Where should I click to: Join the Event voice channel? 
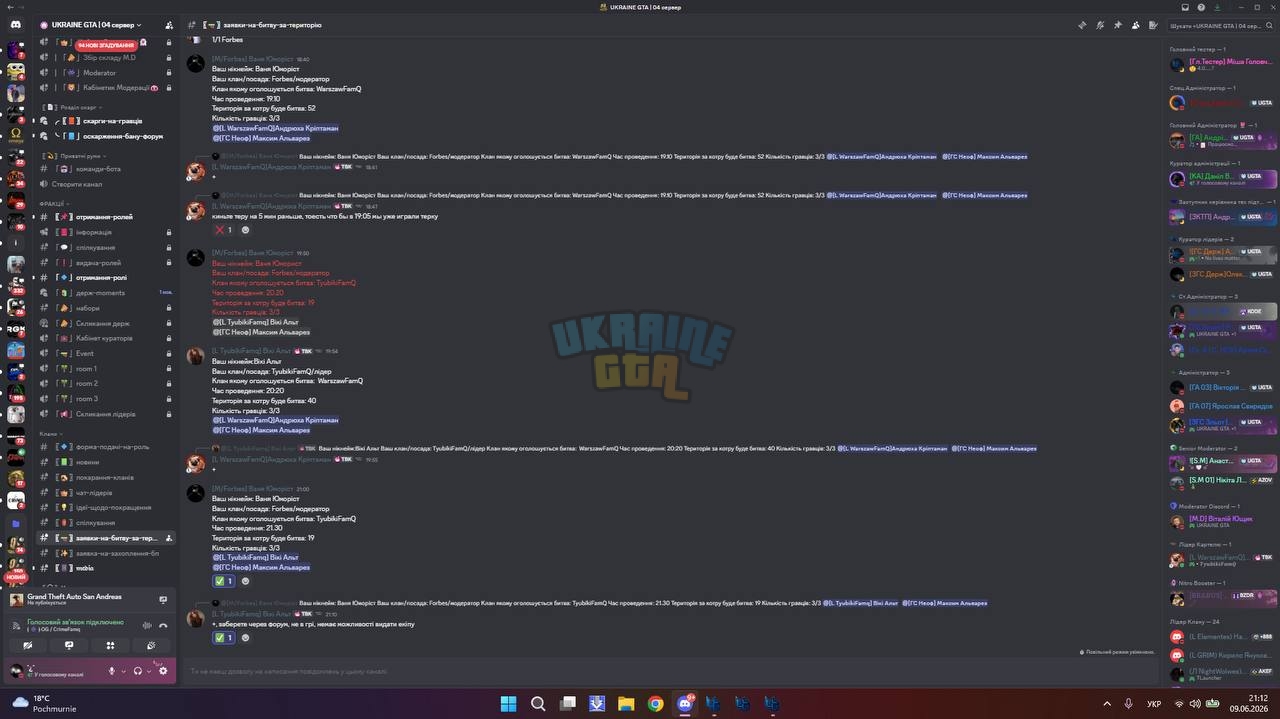(x=106, y=353)
